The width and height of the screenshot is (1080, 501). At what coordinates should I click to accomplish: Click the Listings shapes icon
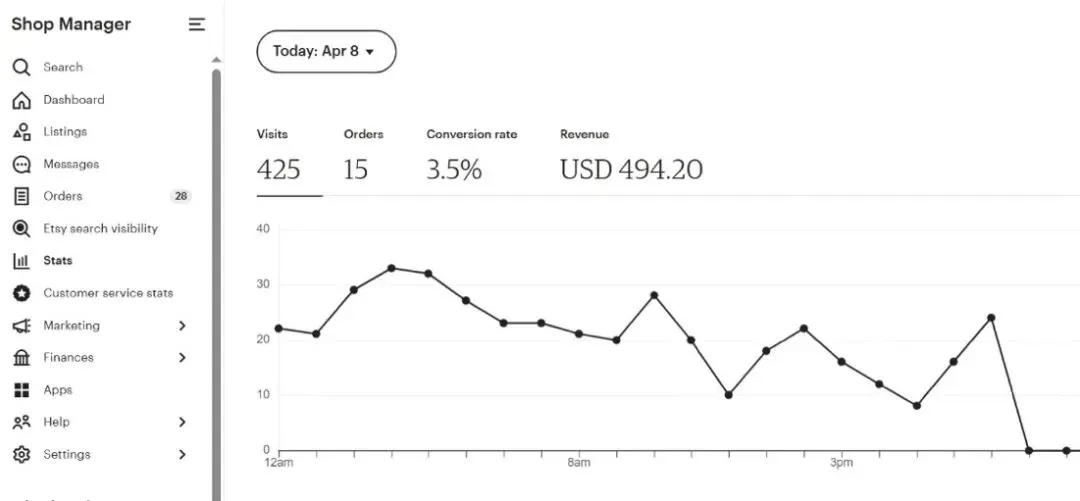21,132
